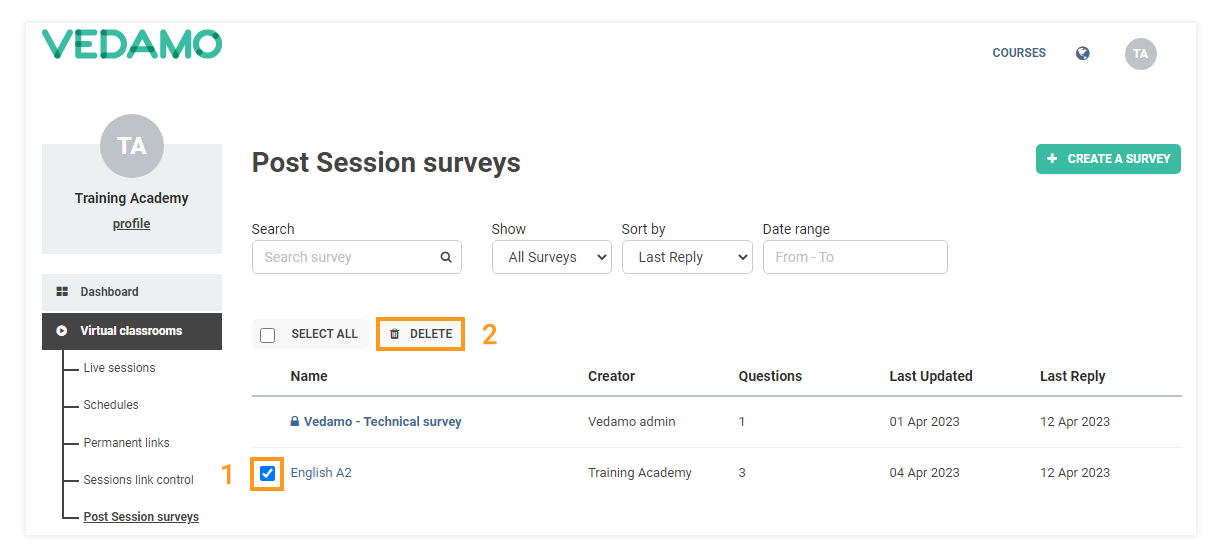Click the Questions column header
The height and width of the screenshot is (558, 1222).
(770, 377)
